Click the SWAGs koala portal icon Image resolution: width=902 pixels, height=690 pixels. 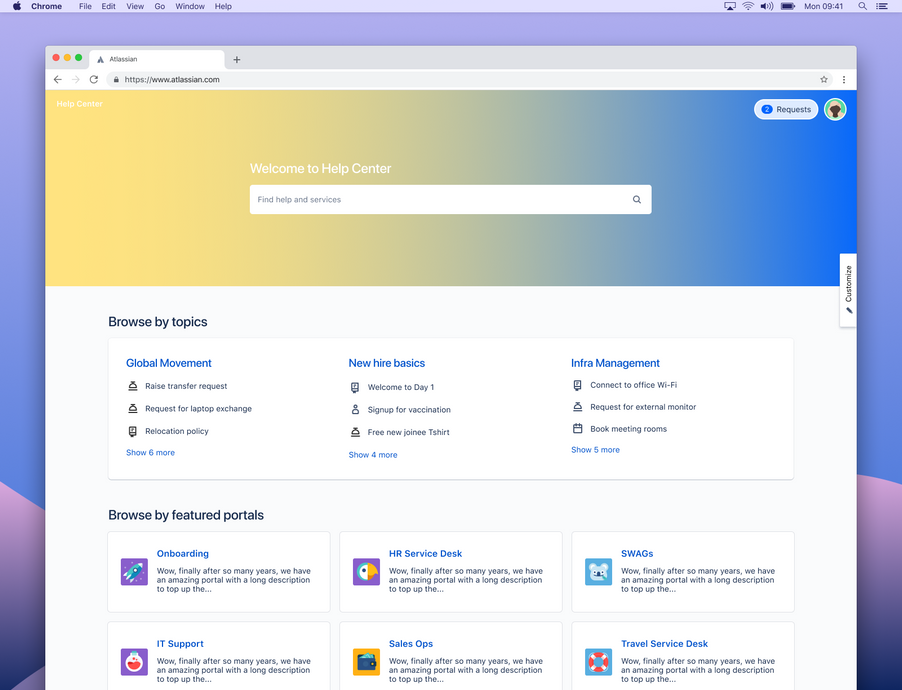pos(598,572)
